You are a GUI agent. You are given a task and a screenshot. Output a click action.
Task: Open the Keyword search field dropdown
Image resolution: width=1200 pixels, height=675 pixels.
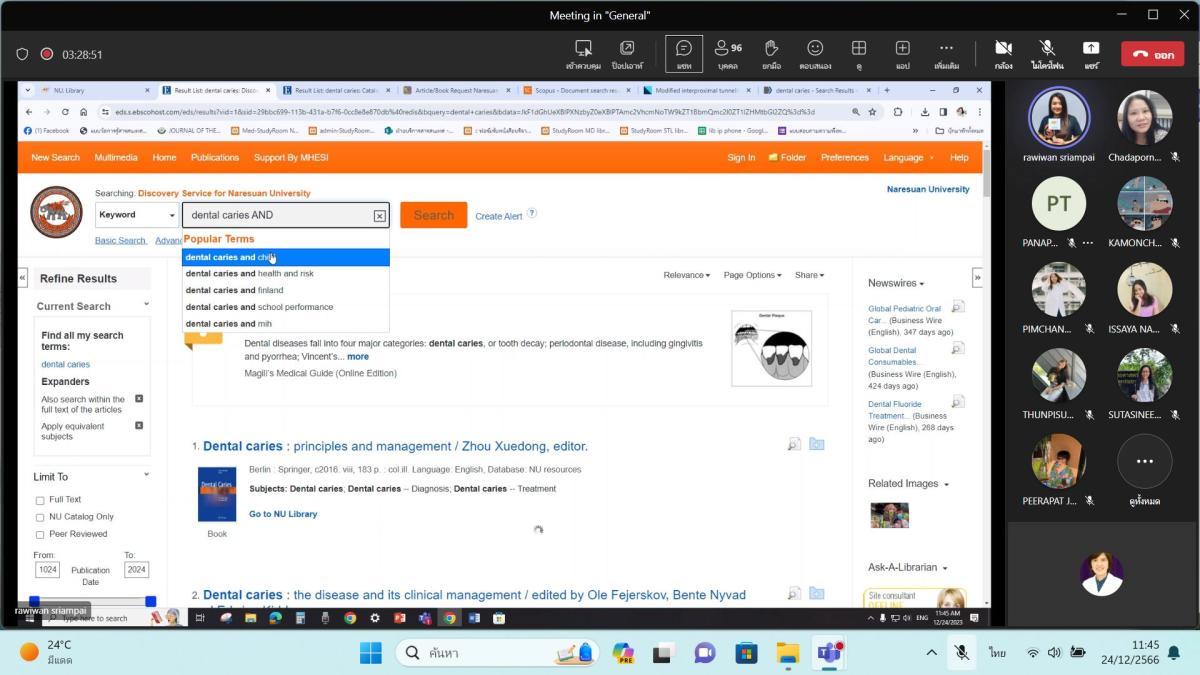point(137,215)
